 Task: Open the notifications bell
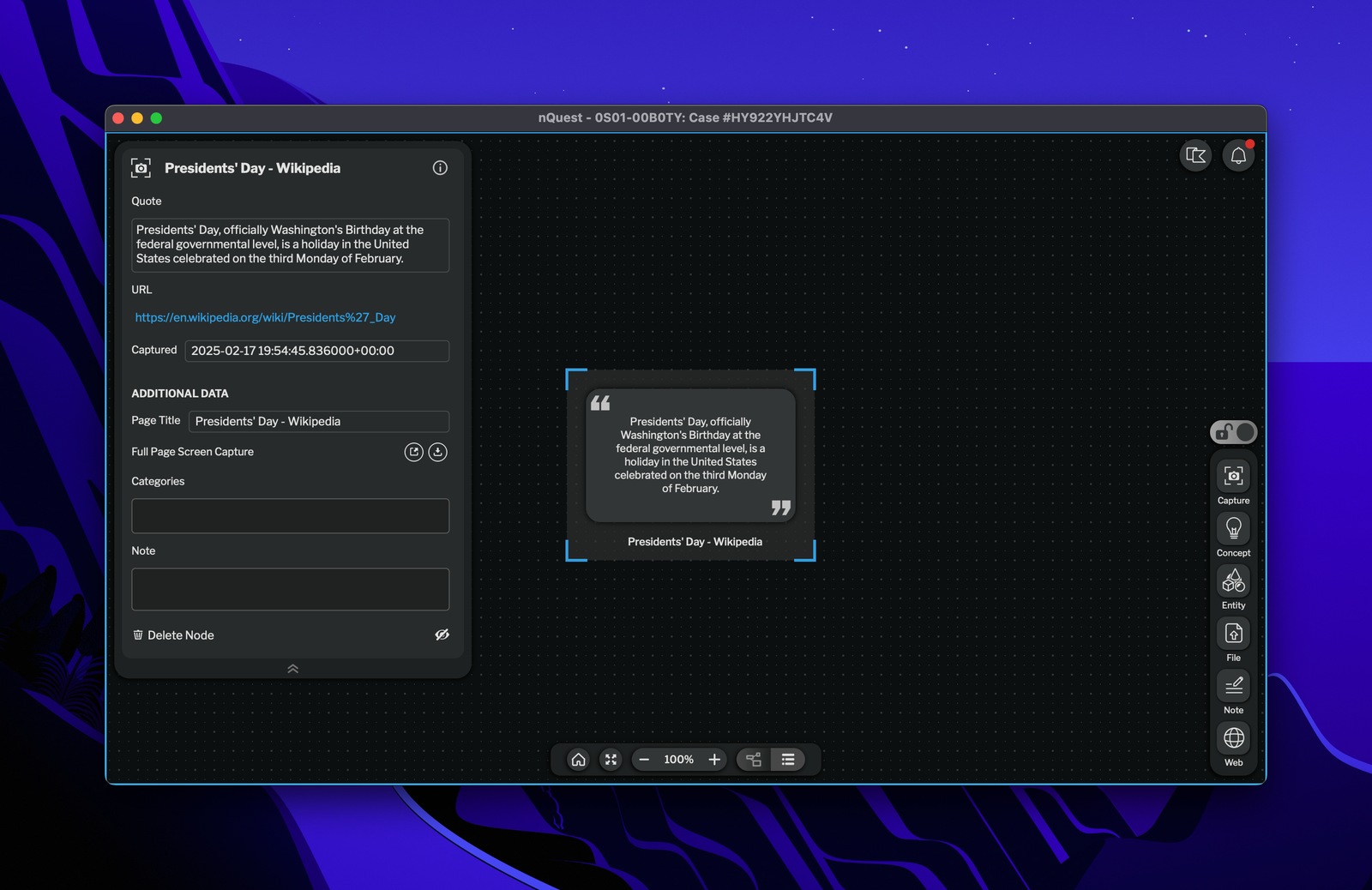click(x=1238, y=155)
